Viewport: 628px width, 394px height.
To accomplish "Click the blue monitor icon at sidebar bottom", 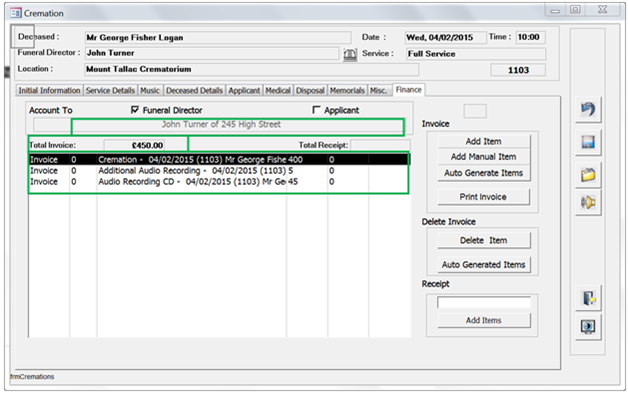I will (588, 327).
